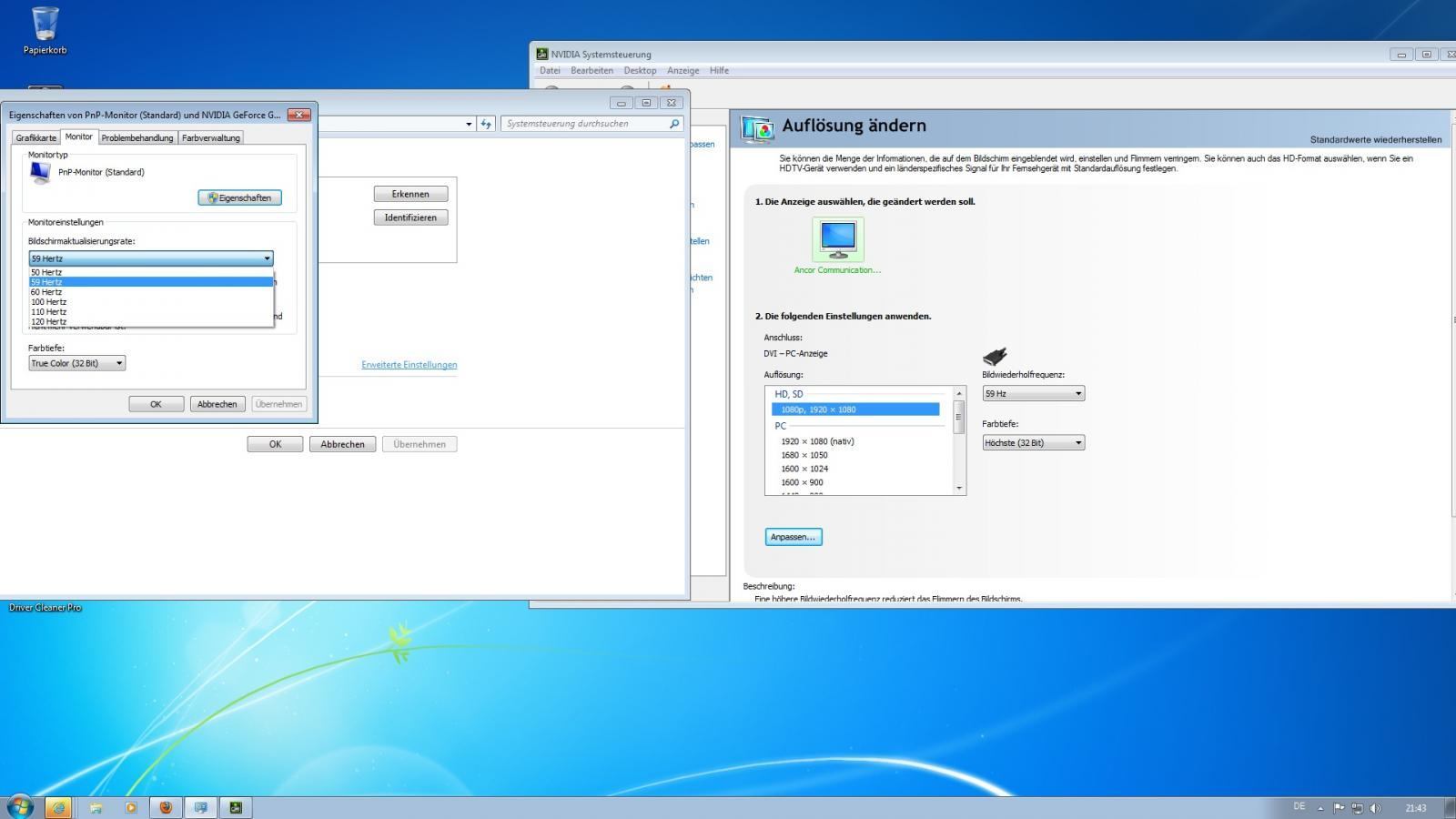
Task: Select 1680 × 1050 resolution
Action: [x=804, y=455]
